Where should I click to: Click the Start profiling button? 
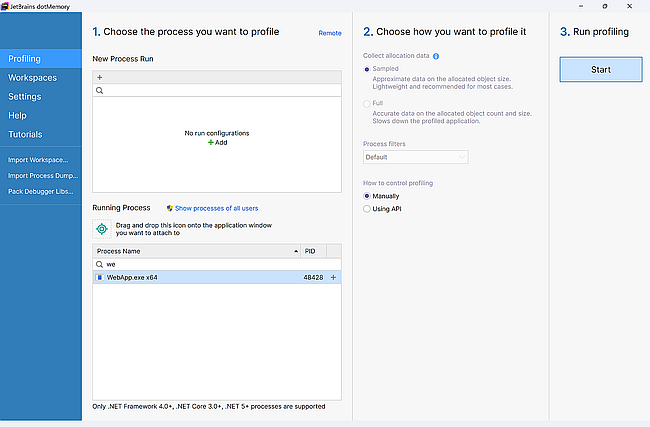tap(601, 70)
